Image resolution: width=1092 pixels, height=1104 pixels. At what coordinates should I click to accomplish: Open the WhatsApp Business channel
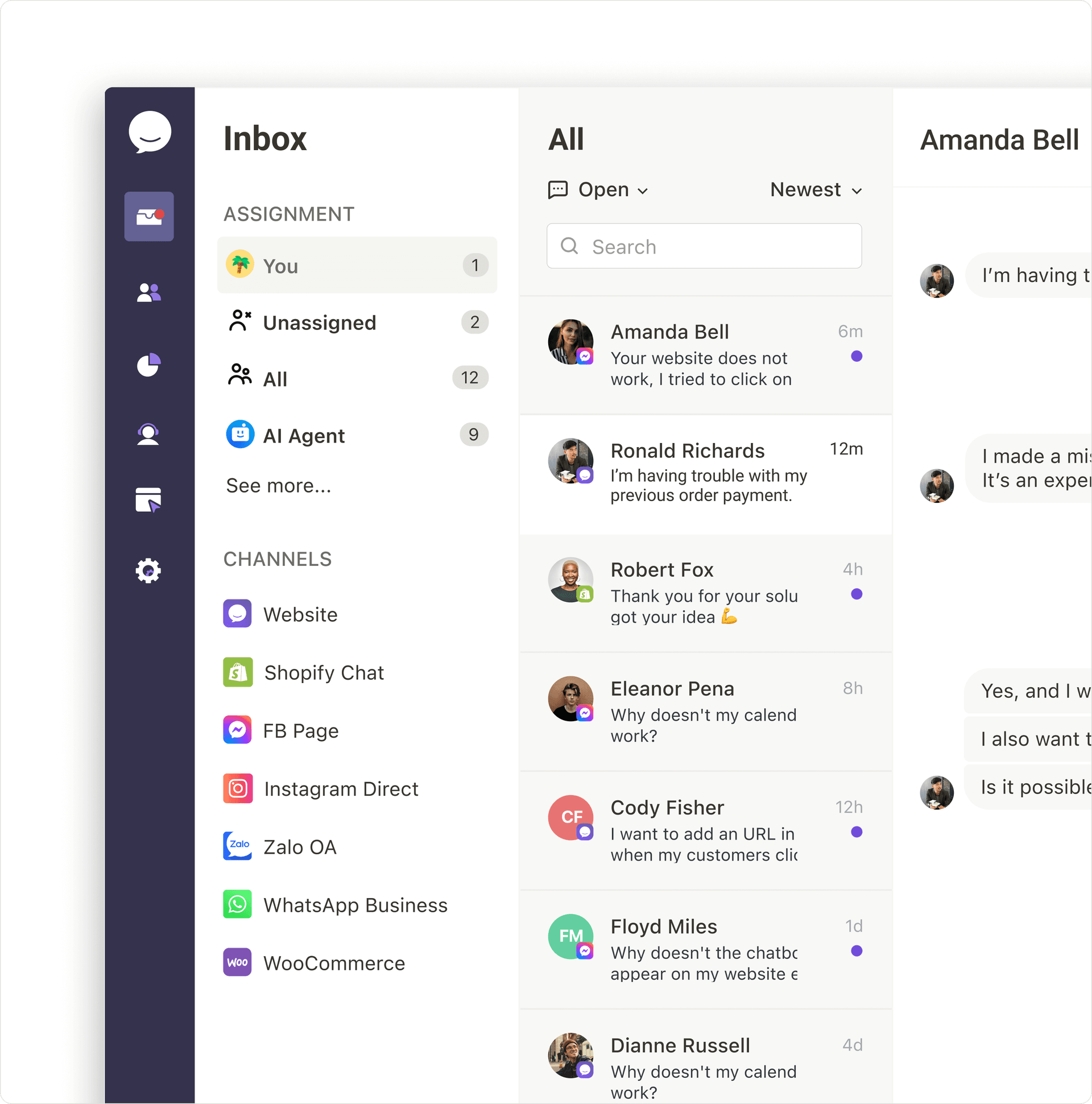point(355,905)
